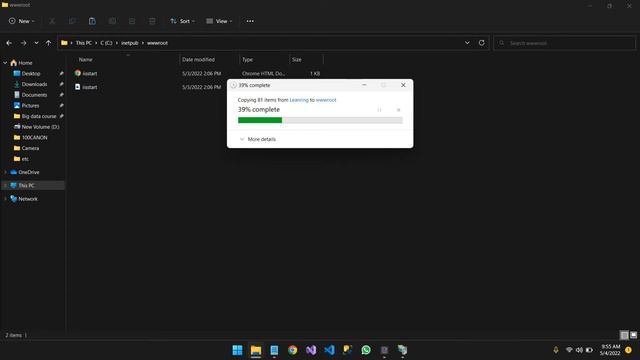Open Visual Studio from the taskbar

pyautogui.click(x=311, y=350)
